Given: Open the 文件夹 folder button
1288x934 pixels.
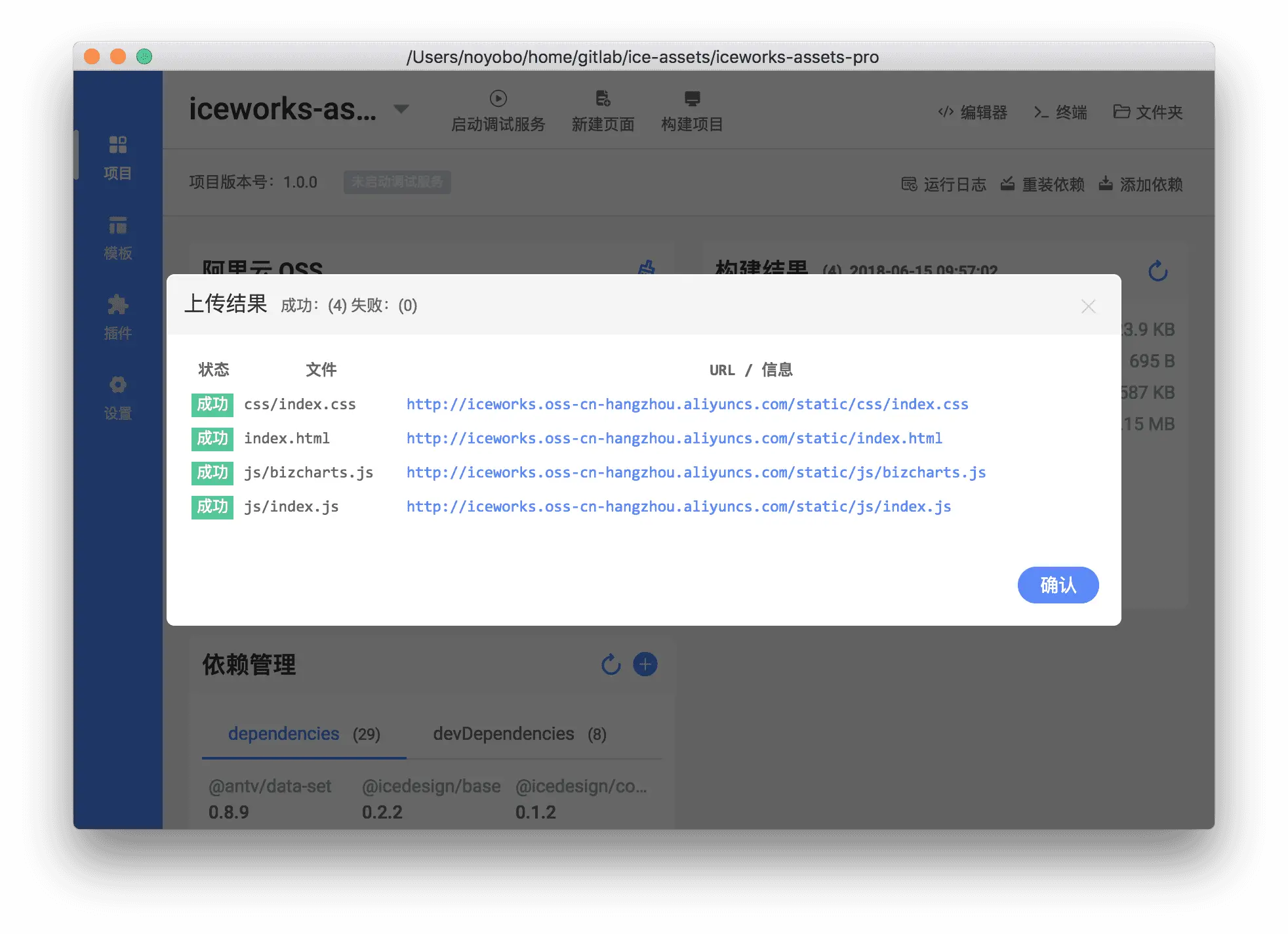Looking at the screenshot, I should (1148, 112).
